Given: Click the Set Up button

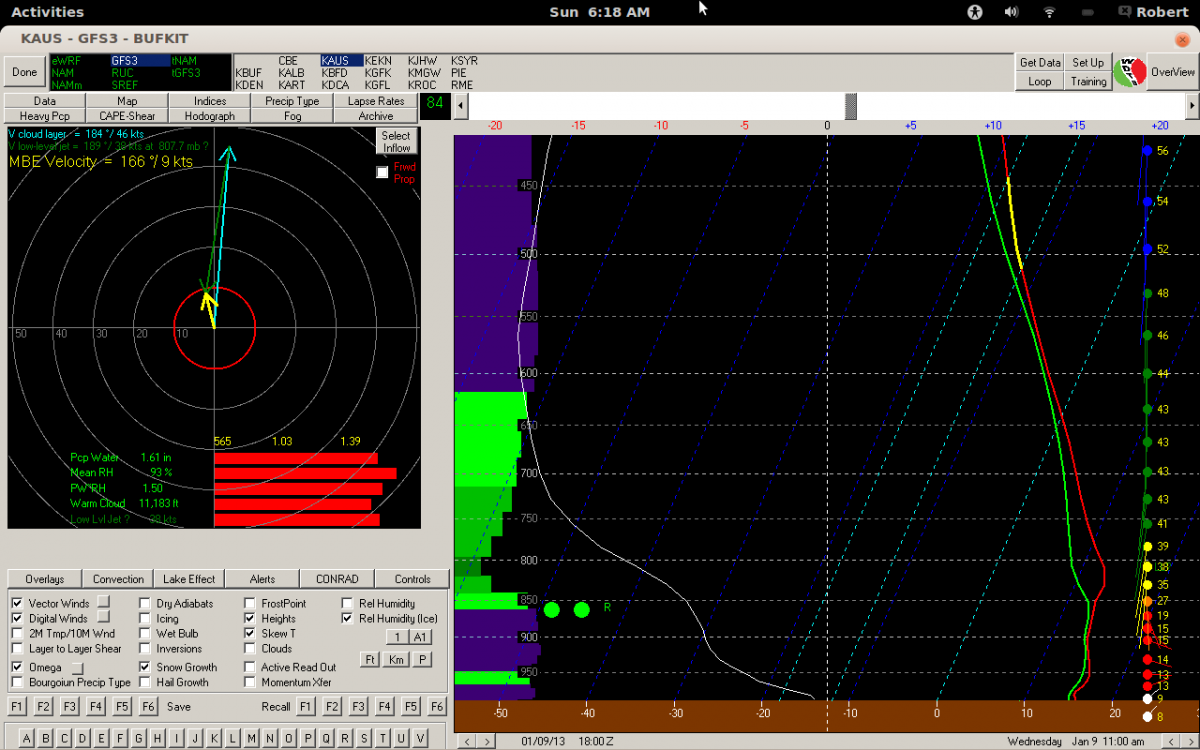Looking at the screenshot, I should click(1088, 63).
